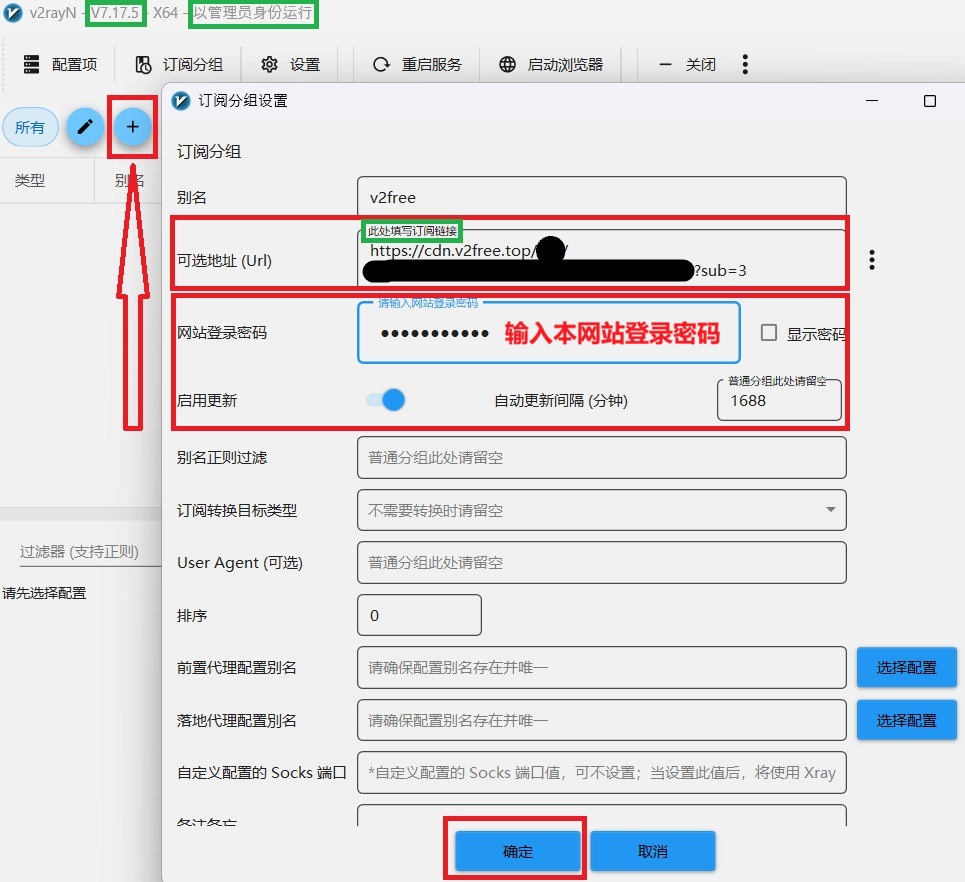
Task: Click the plus add subscription group button
Action: [x=132, y=127]
